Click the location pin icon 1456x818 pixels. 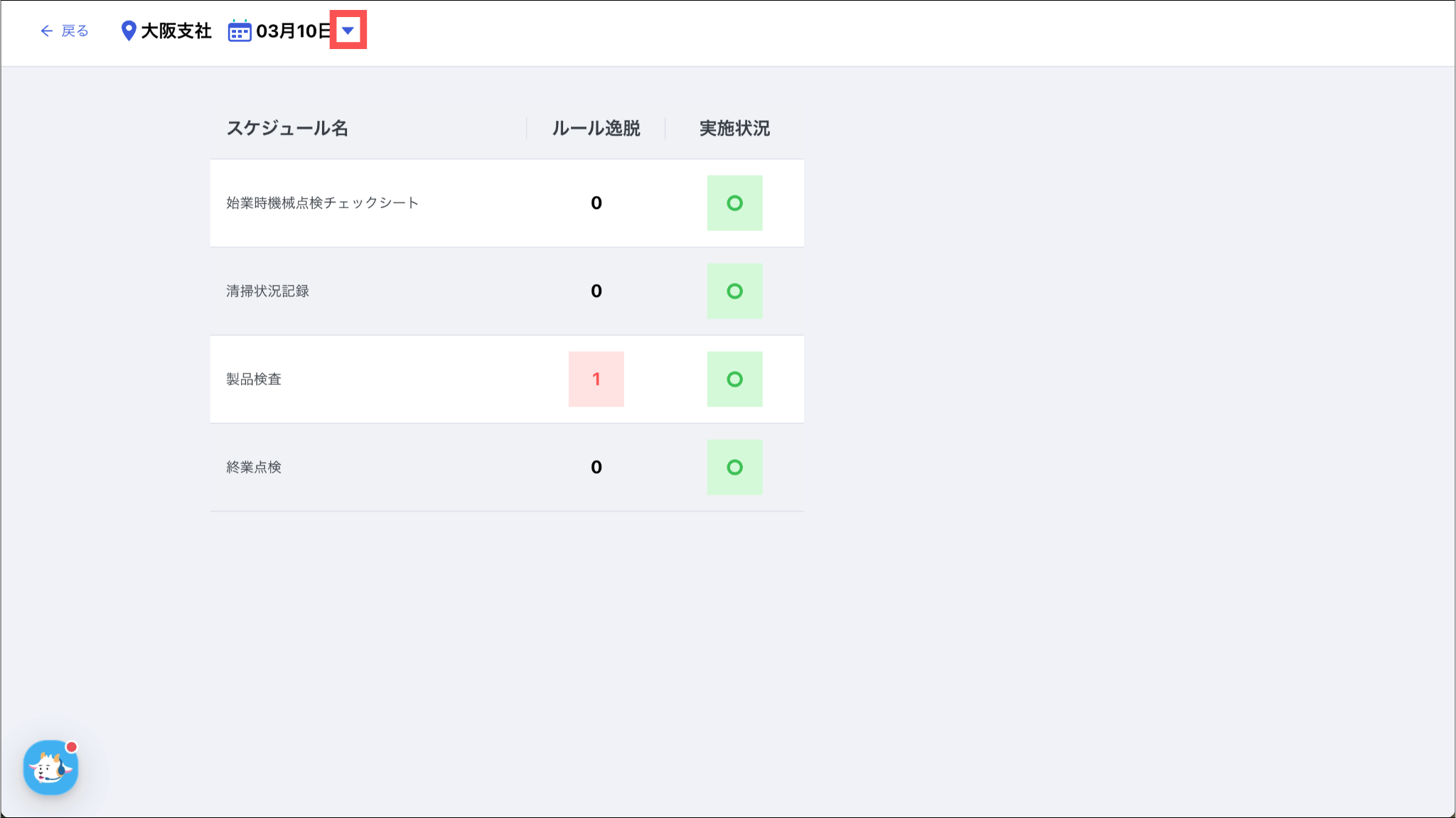coord(128,31)
